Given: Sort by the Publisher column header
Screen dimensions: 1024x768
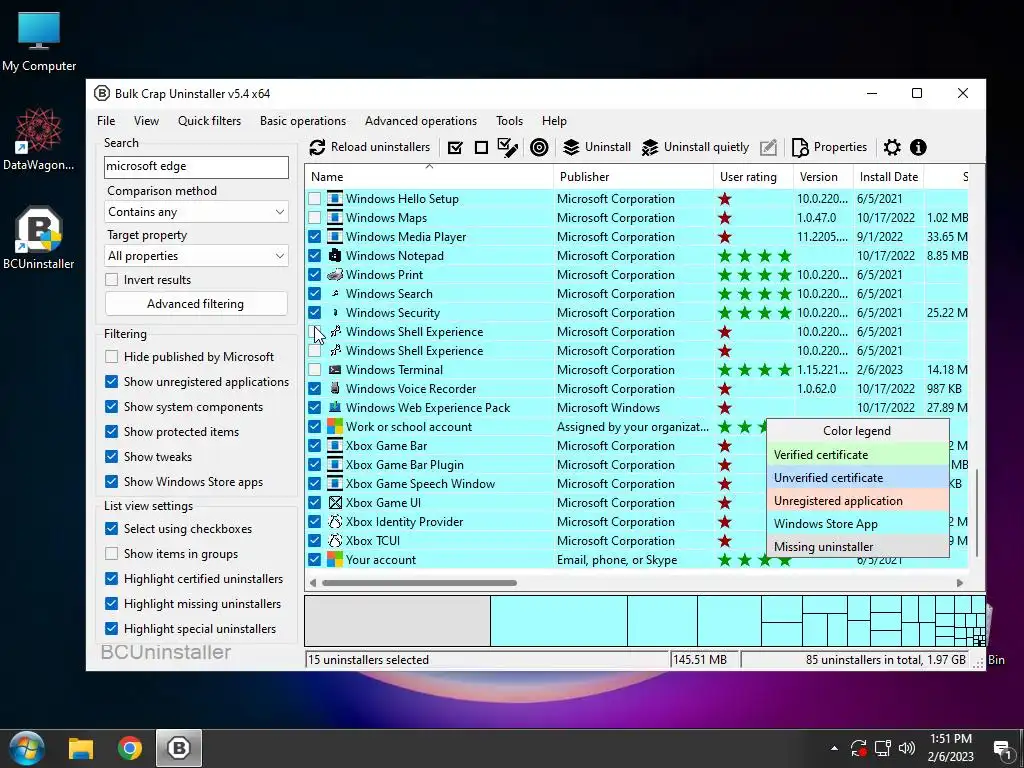Looking at the screenshot, I should click(633, 176).
